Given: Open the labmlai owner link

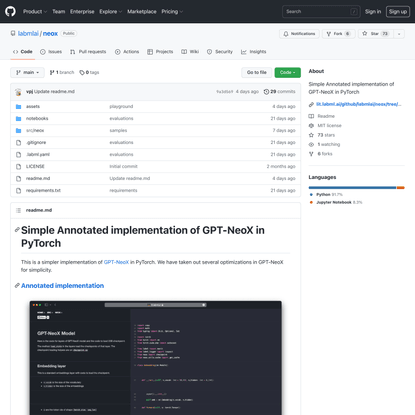Looking at the screenshot, I should point(28,33).
